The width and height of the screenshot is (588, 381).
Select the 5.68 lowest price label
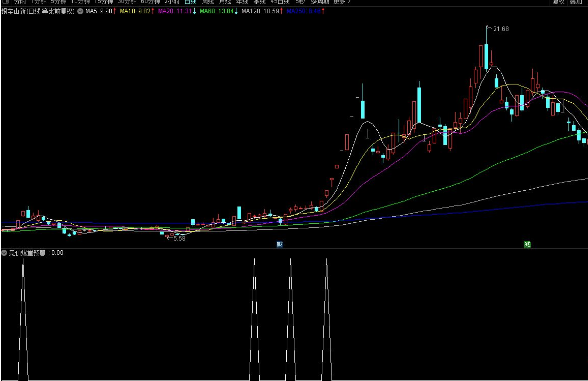[x=178, y=238]
